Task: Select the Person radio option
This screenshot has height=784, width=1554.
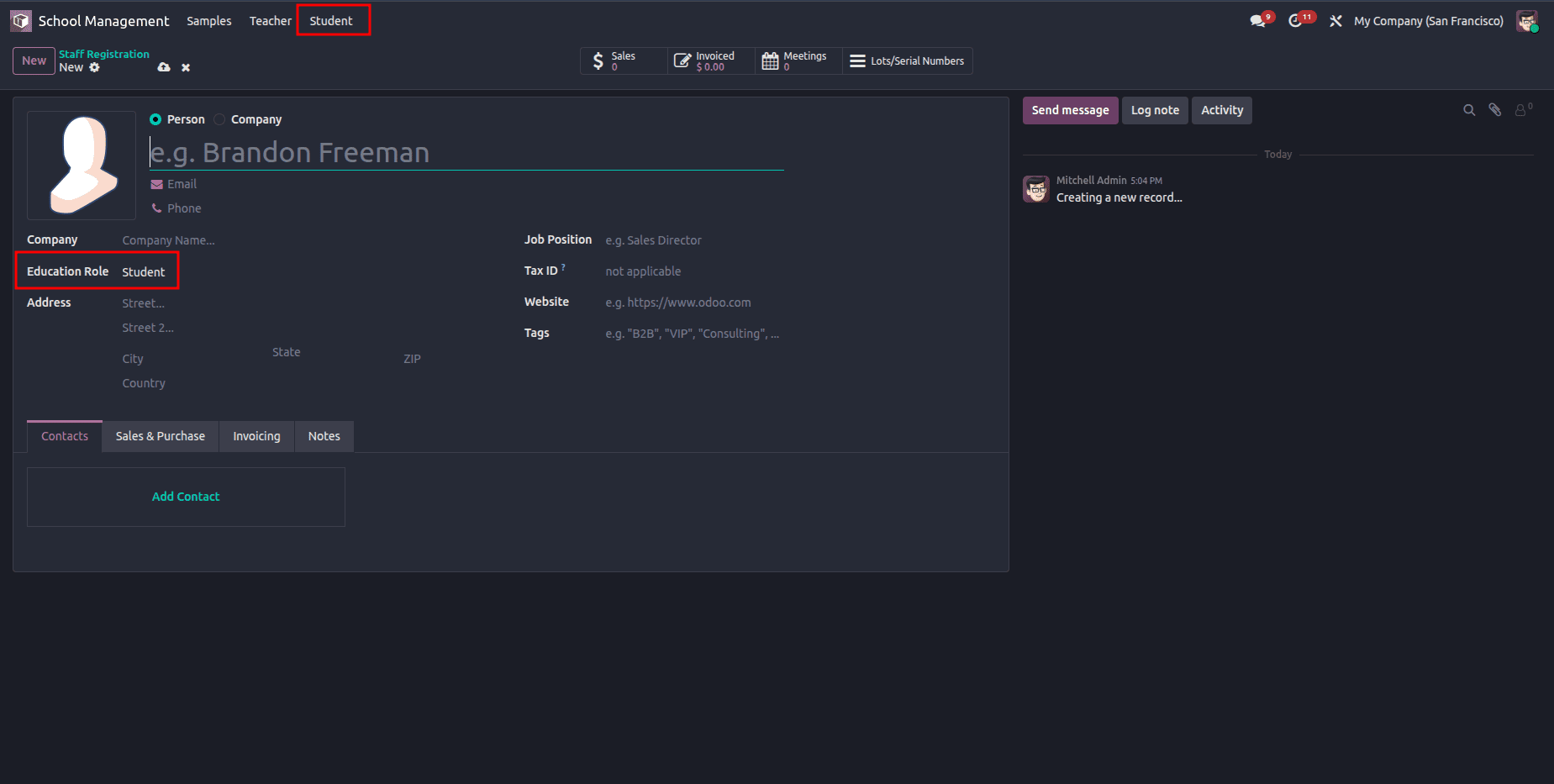Action: click(155, 119)
